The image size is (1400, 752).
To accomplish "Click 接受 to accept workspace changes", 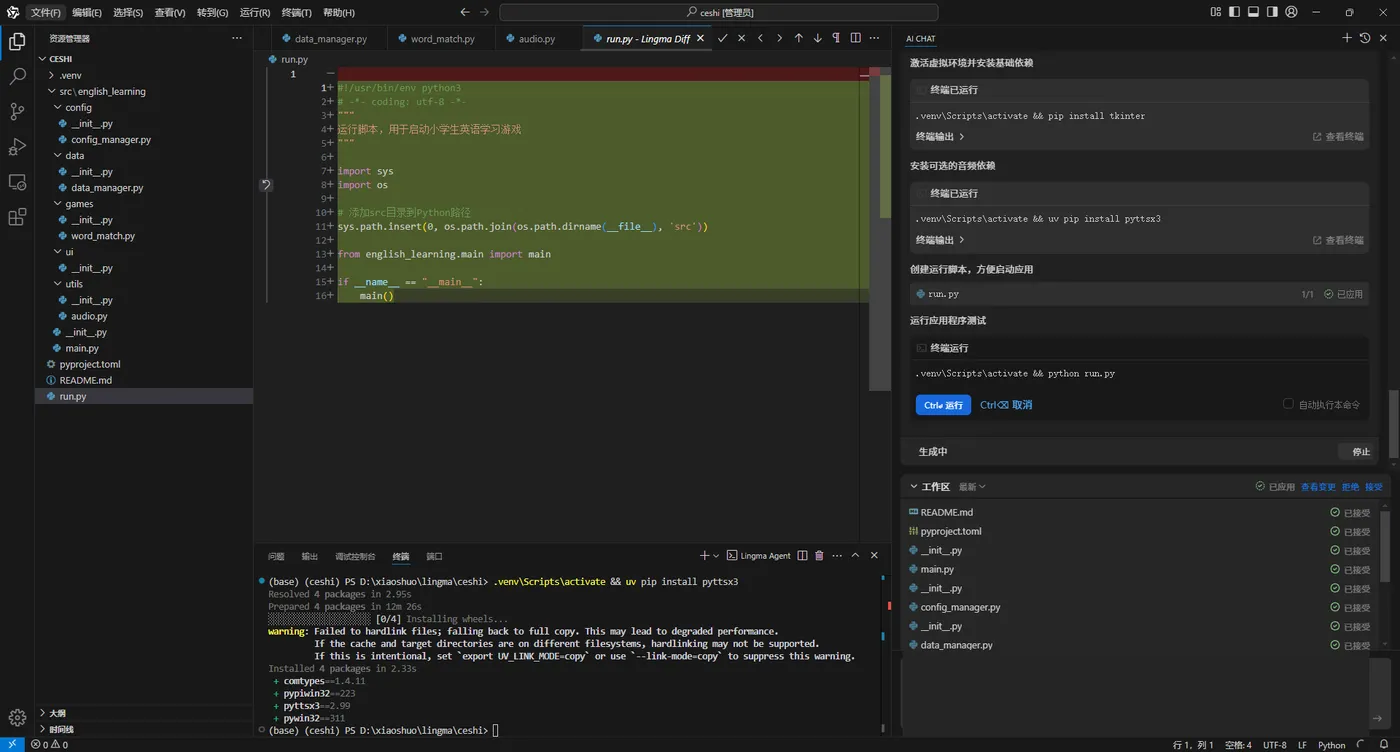I will [1374, 487].
